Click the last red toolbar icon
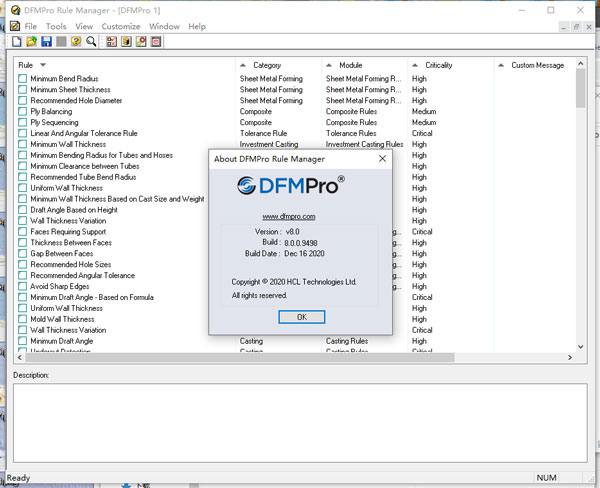The width and height of the screenshot is (600, 488). click(156, 42)
